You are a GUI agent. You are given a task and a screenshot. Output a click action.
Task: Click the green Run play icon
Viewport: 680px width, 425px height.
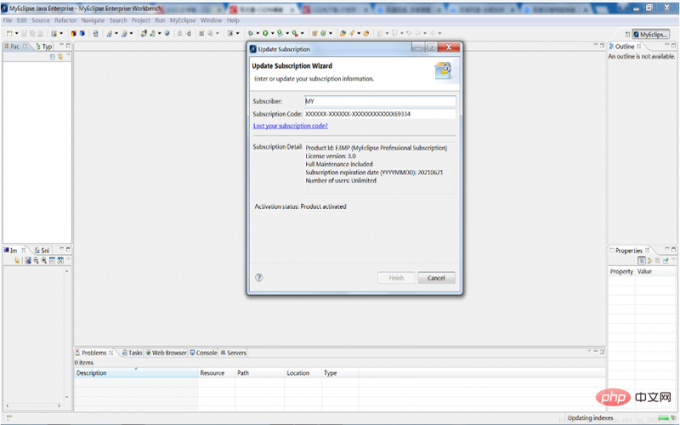(x=265, y=33)
